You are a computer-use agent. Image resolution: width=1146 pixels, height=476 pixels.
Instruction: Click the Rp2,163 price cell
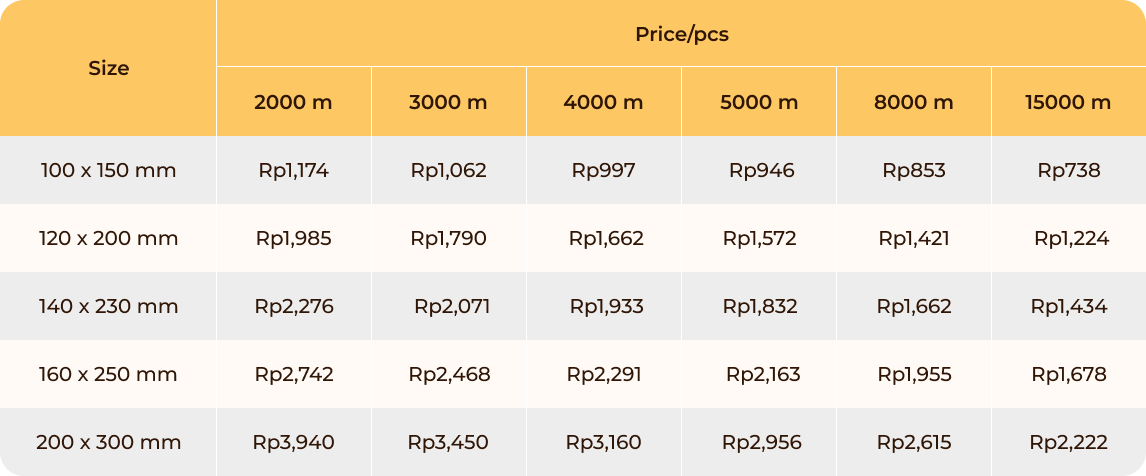(759, 374)
